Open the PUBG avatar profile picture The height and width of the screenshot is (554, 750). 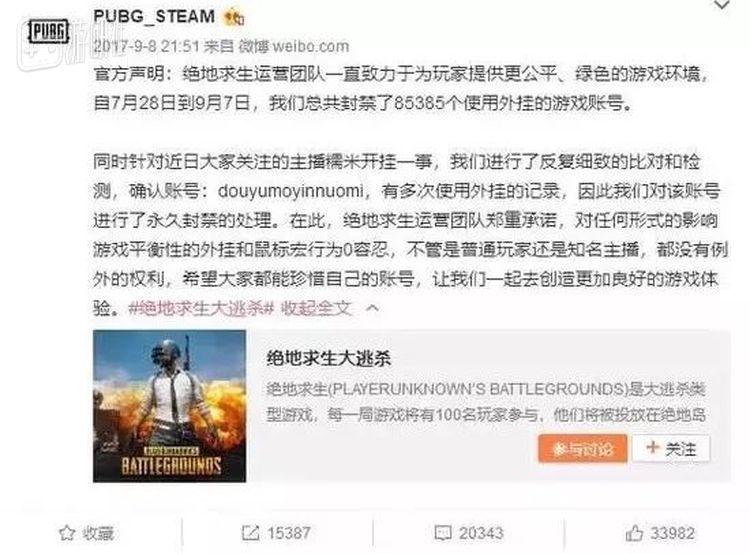click(x=48, y=32)
